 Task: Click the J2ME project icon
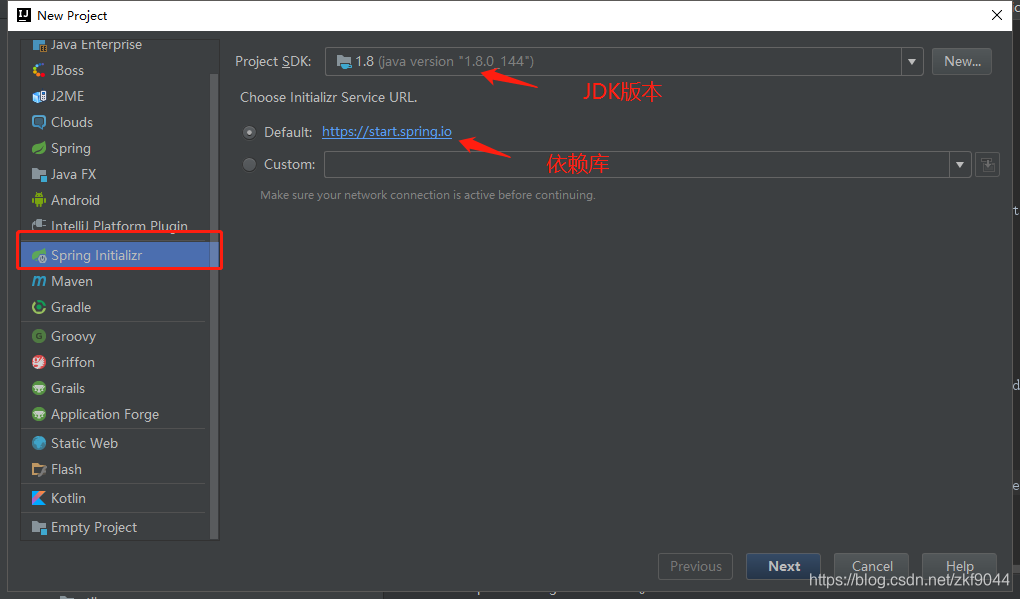coord(39,96)
